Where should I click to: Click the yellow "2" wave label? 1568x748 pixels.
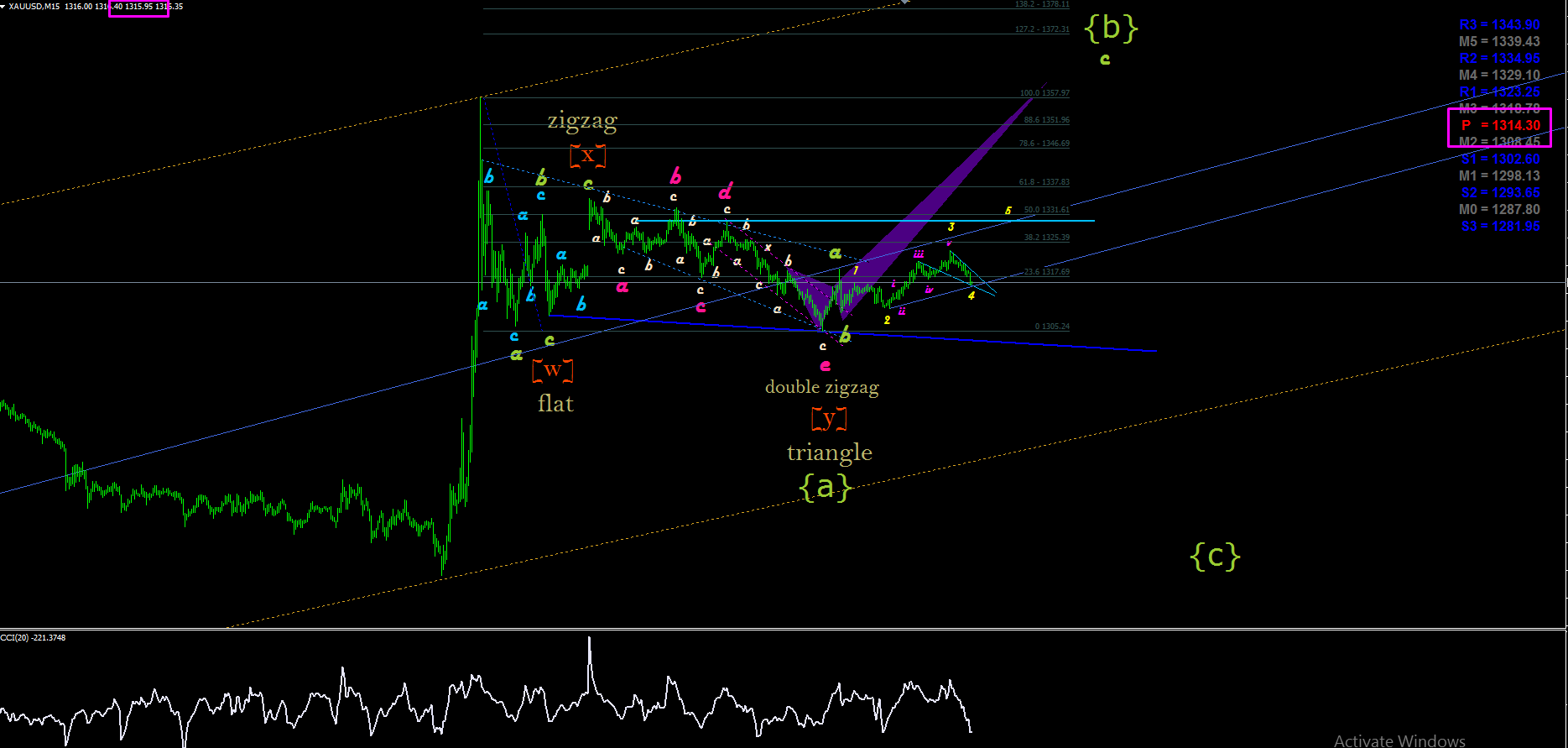click(x=888, y=320)
